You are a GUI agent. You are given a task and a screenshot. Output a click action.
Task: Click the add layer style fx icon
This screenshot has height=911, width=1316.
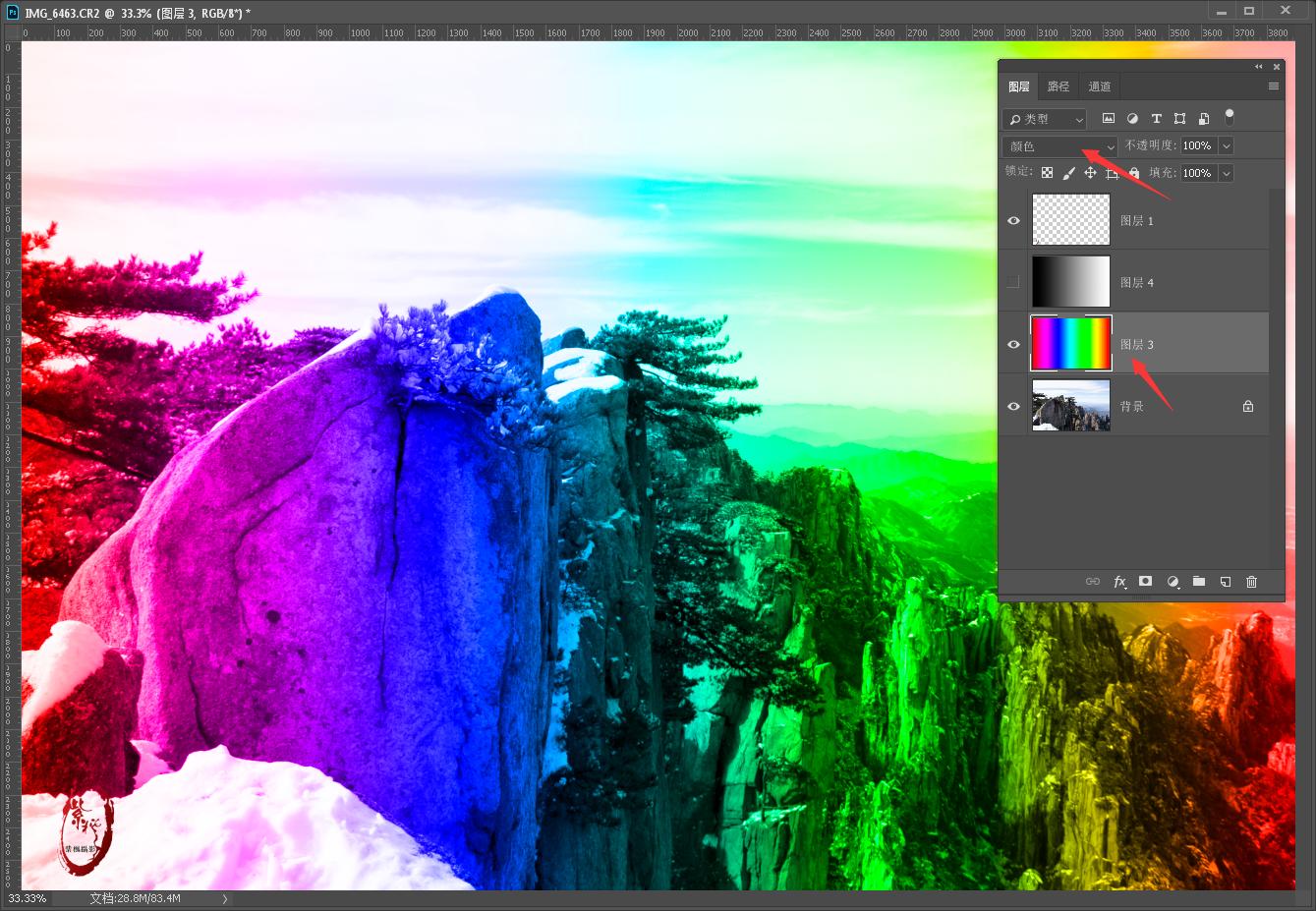[1119, 582]
